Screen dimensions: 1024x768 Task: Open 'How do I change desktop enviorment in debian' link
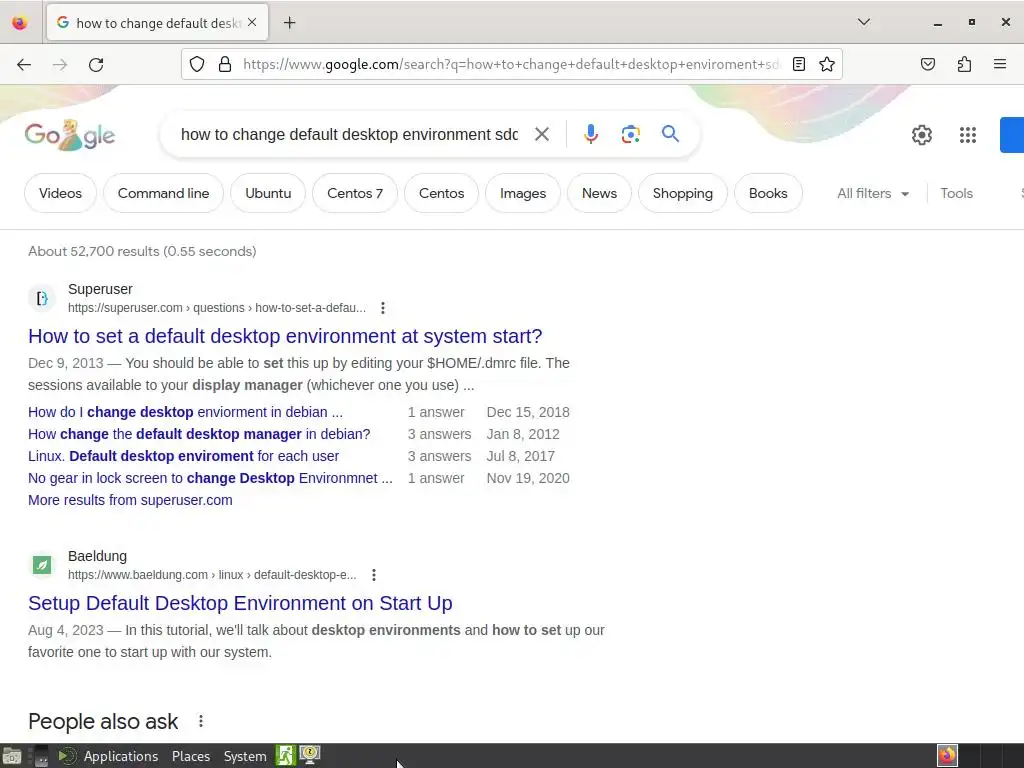tap(185, 412)
